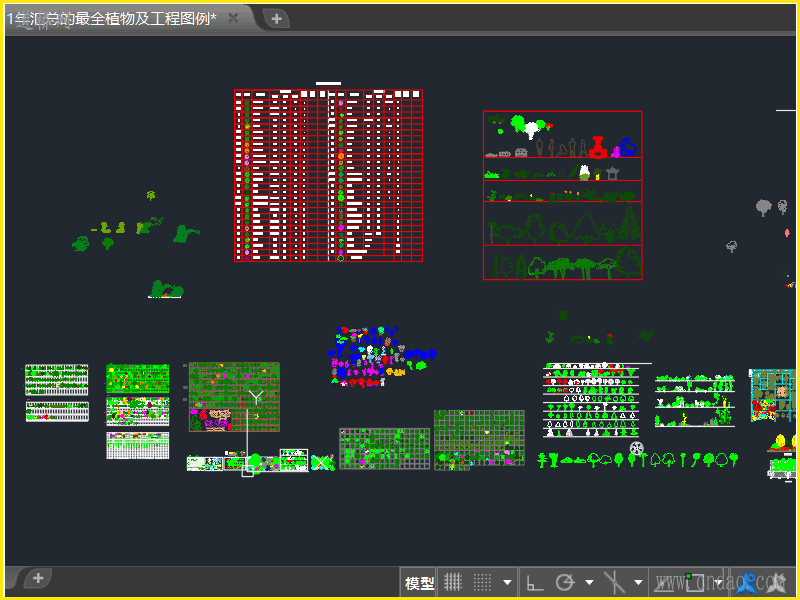Screen dimensions: 800x600
Task: Expand the isometric drafting dropdown arrow
Action: [x=638, y=582]
